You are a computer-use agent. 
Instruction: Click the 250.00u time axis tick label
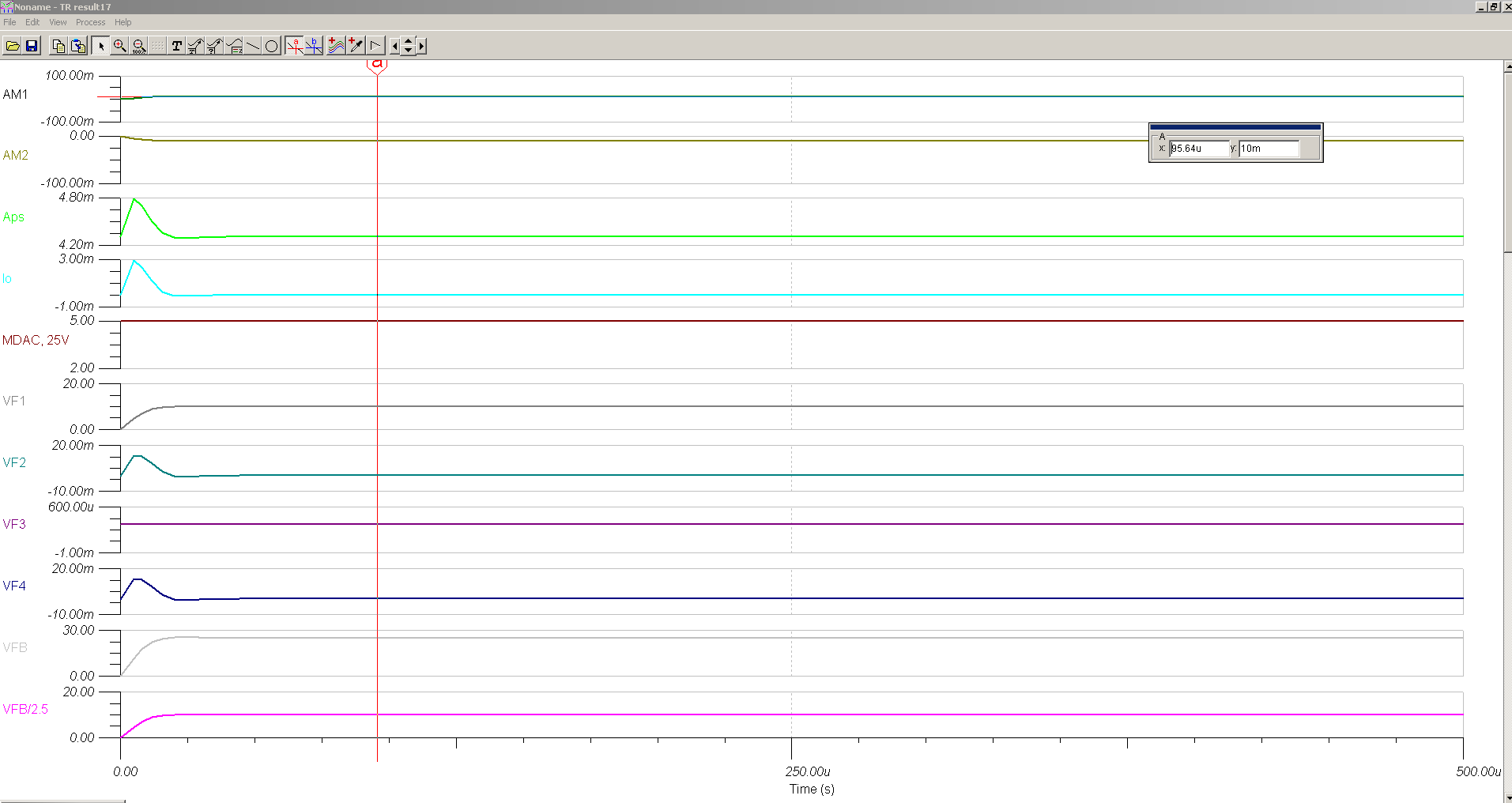[x=808, y=771]
